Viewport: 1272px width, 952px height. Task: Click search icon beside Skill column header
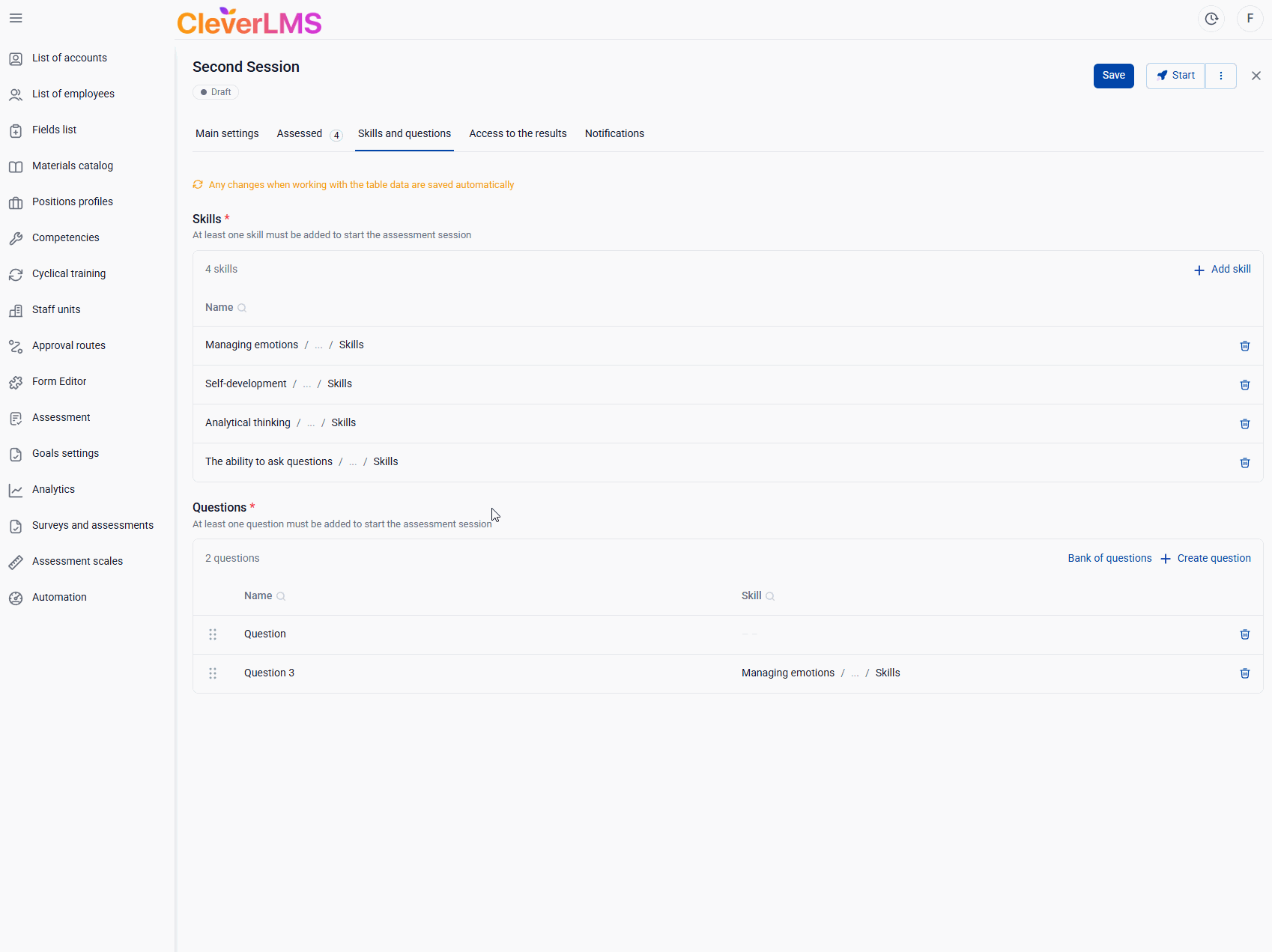tap(770, 596)
